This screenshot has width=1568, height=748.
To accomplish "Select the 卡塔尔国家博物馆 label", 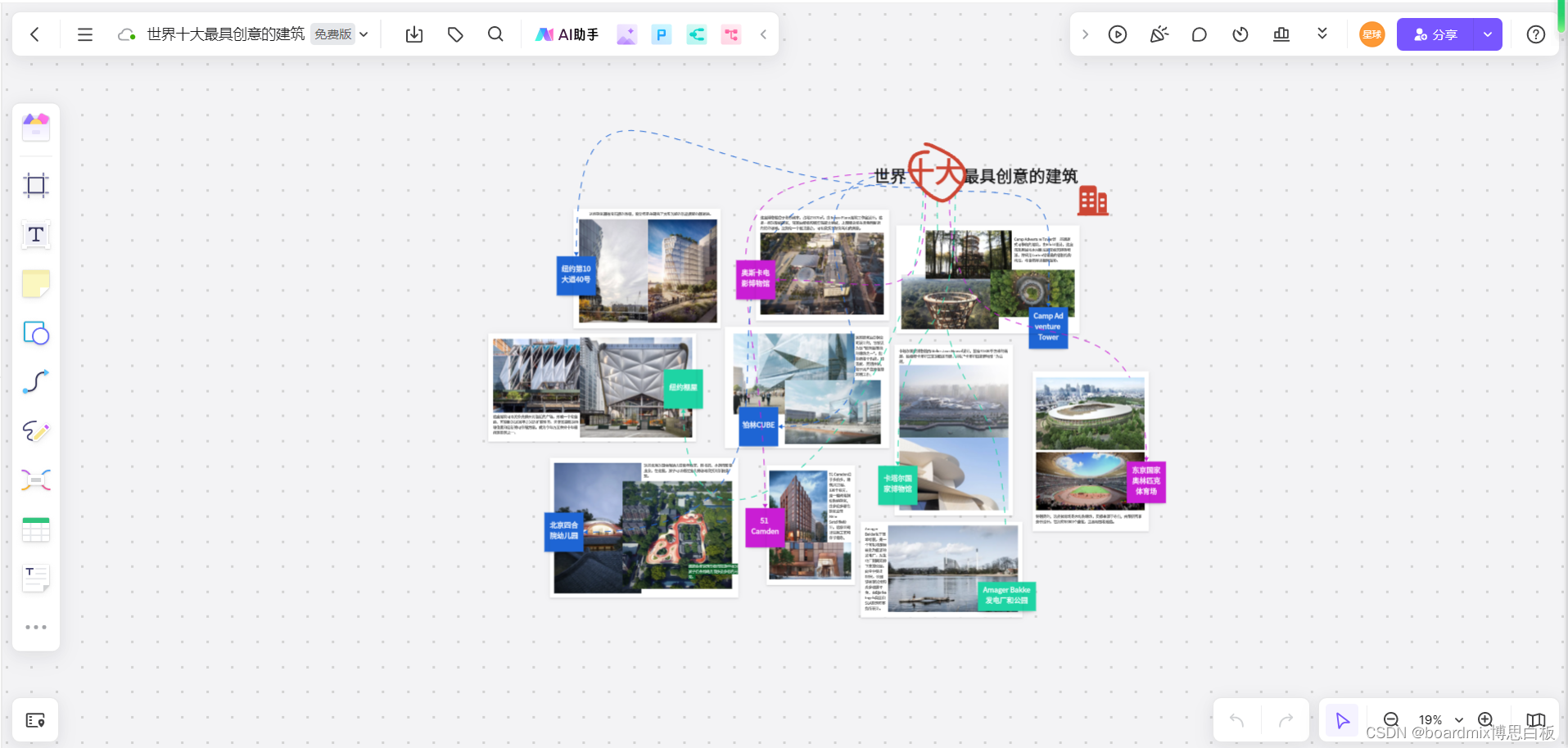I will tap(897, 484).
